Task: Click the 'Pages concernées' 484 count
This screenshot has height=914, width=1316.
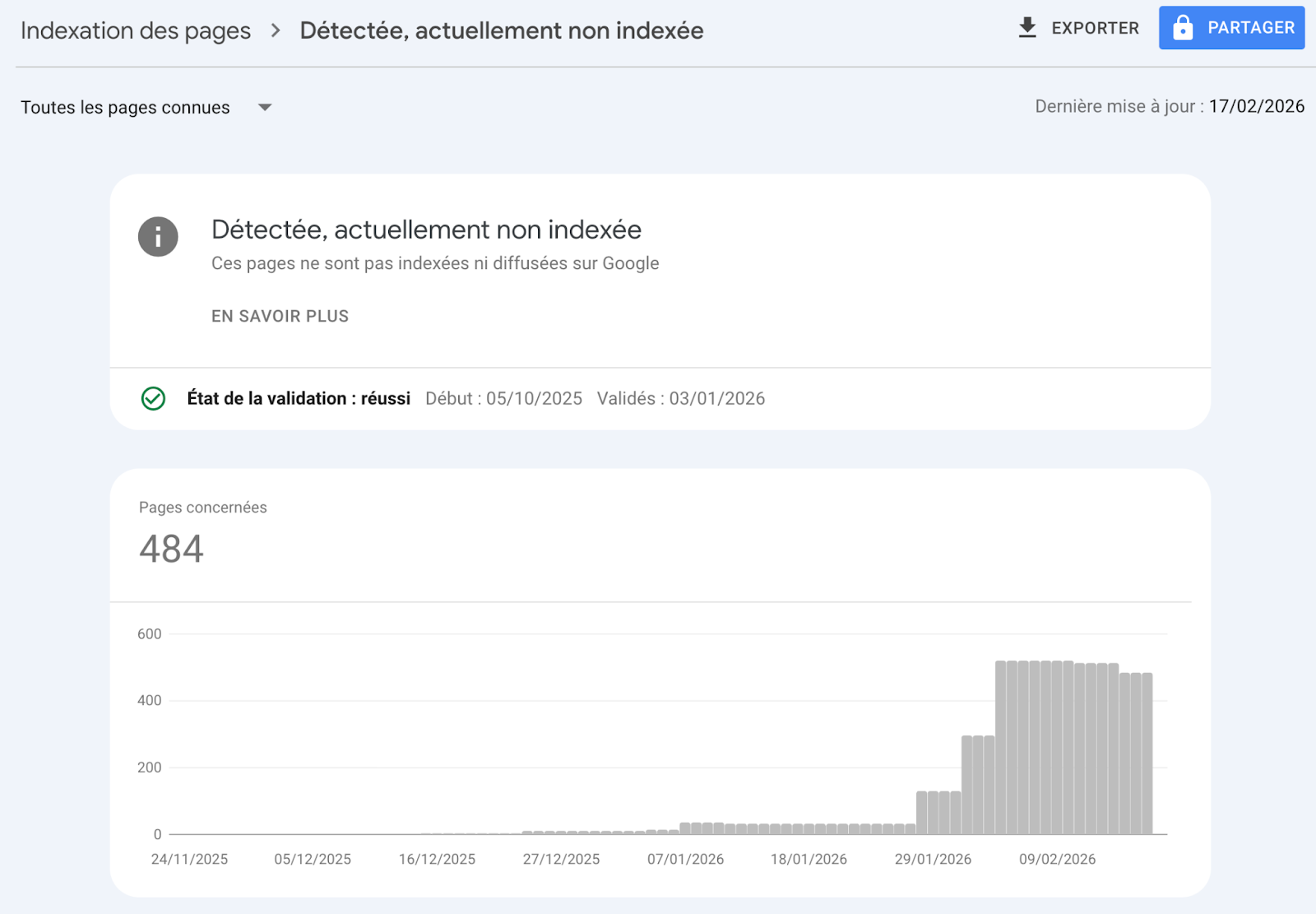Action: point(171,549)
